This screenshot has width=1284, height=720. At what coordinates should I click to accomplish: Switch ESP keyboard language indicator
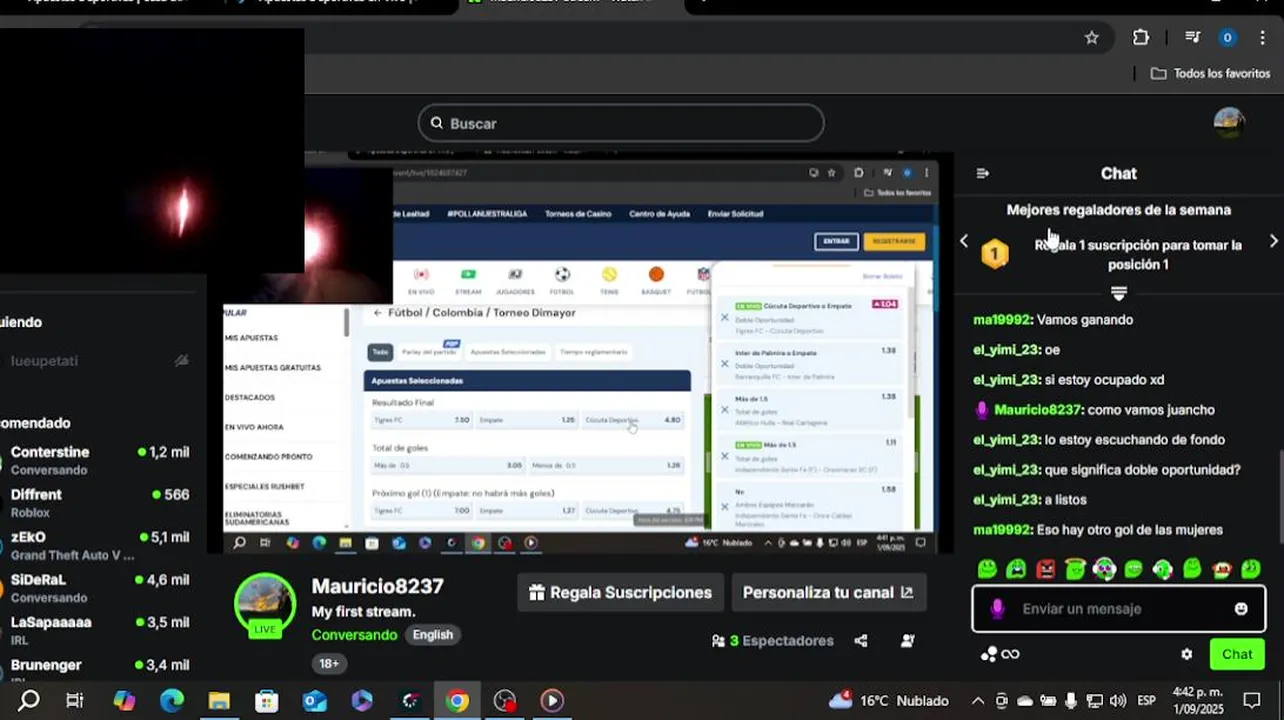coord(1147,701)
